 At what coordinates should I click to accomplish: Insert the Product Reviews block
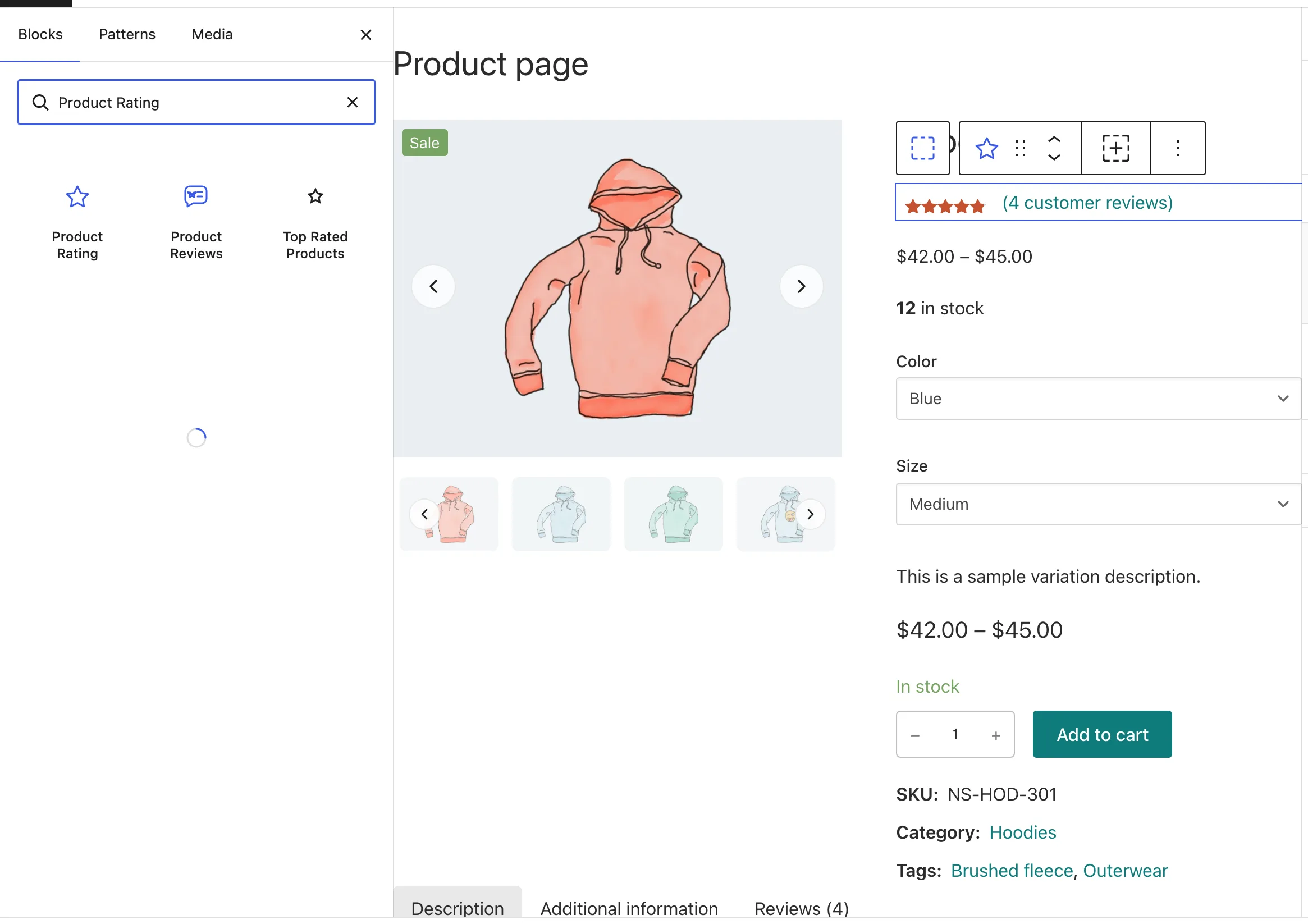196,223
